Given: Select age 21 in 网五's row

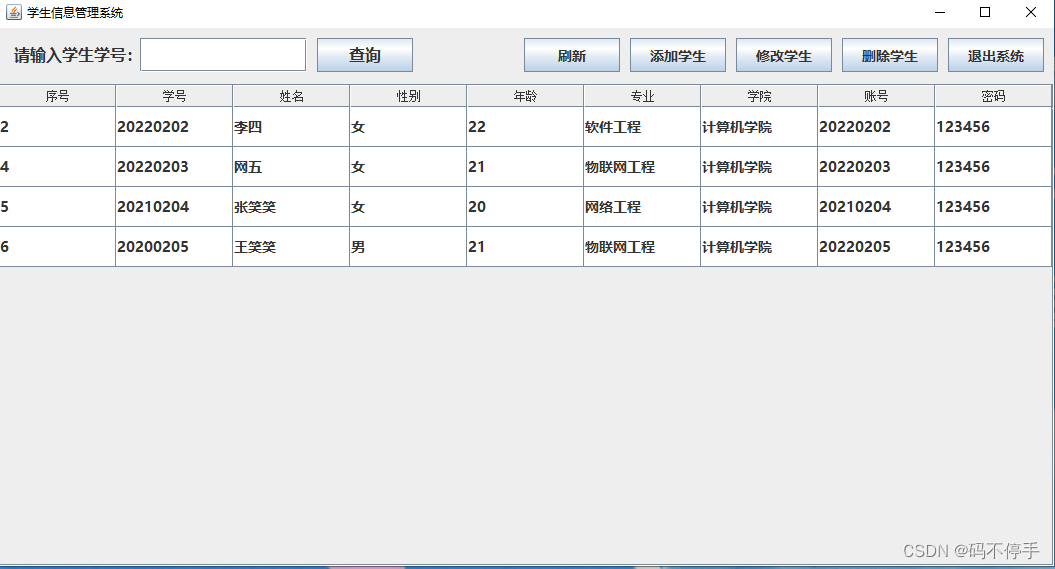Looking at the screenshot, I should pos(525,167).
